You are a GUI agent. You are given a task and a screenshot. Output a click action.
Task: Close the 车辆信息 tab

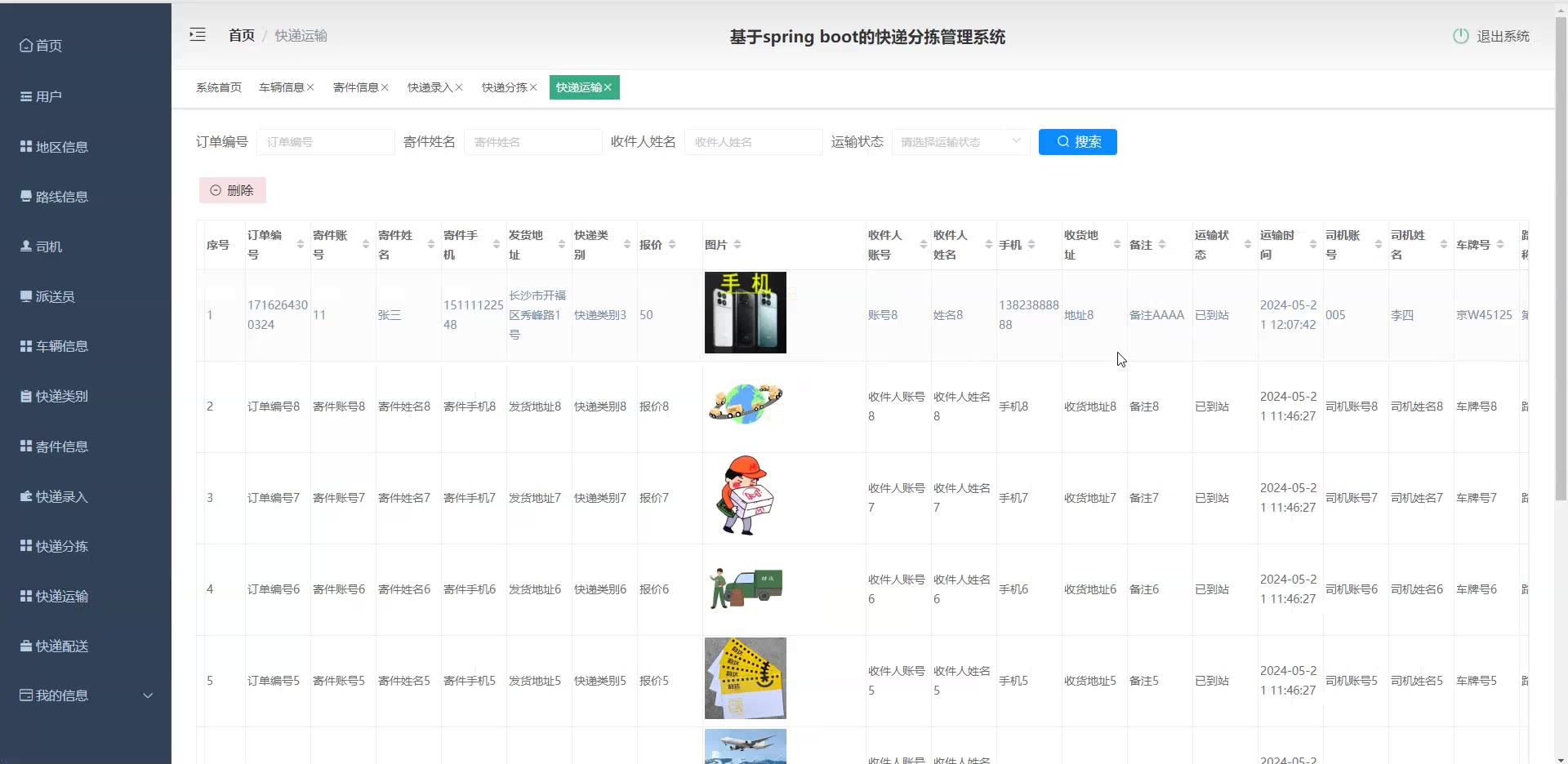pos(310,87)
